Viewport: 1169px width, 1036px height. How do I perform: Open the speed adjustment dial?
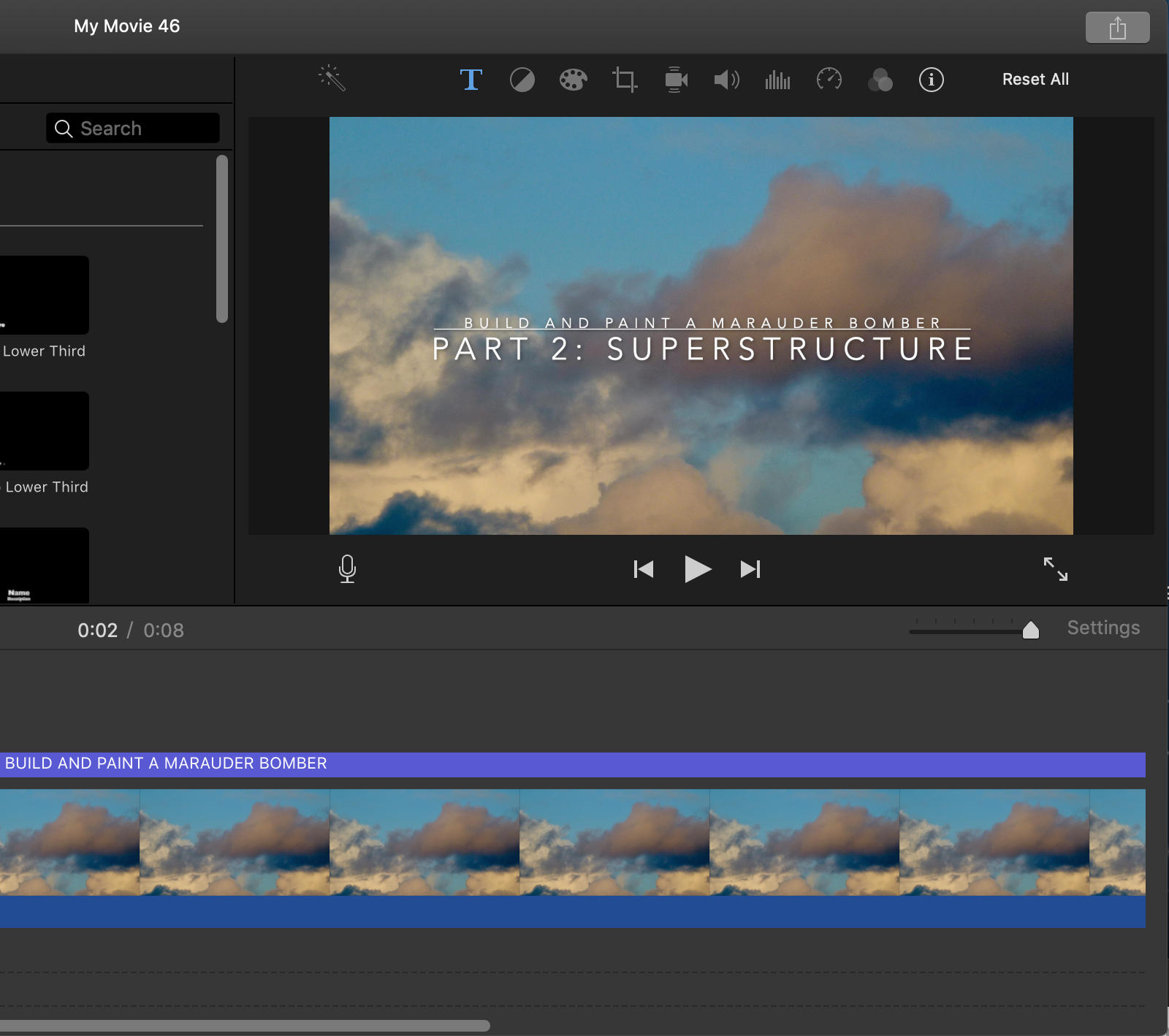[x=829, y=79]
